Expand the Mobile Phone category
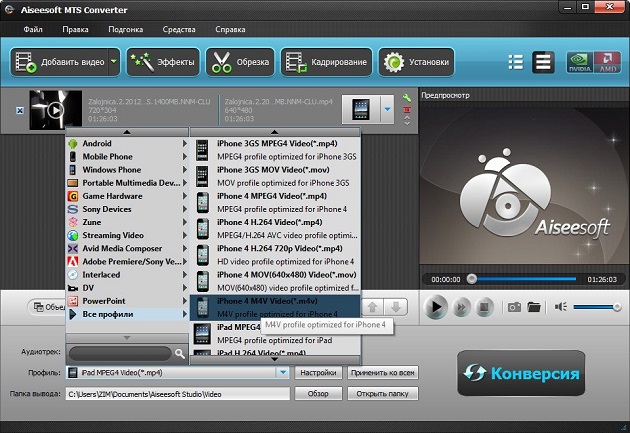Screen dimensions: 630x433 pos(127,157)
